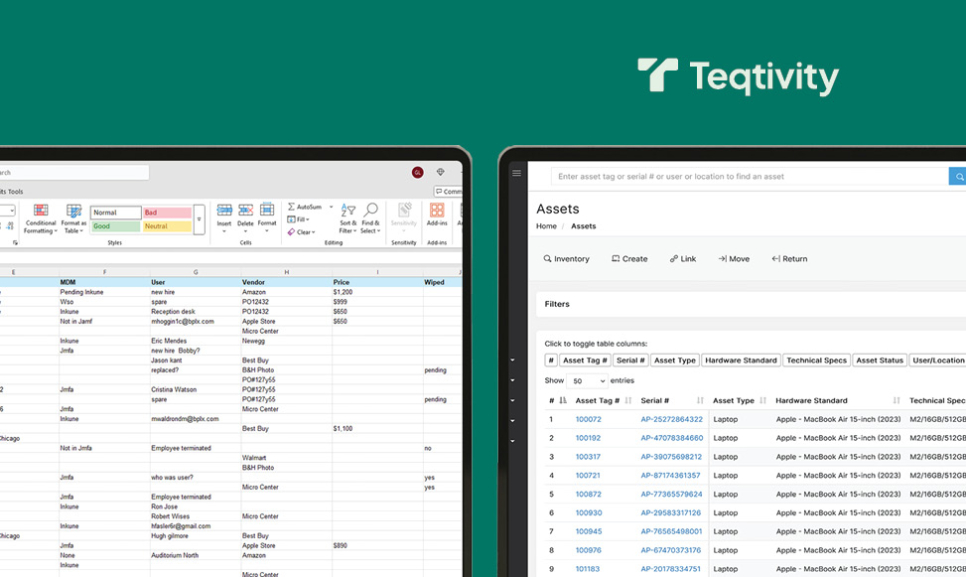
Task: Toggle the Asset Status column visibility
Action: (x=879, y=360)
